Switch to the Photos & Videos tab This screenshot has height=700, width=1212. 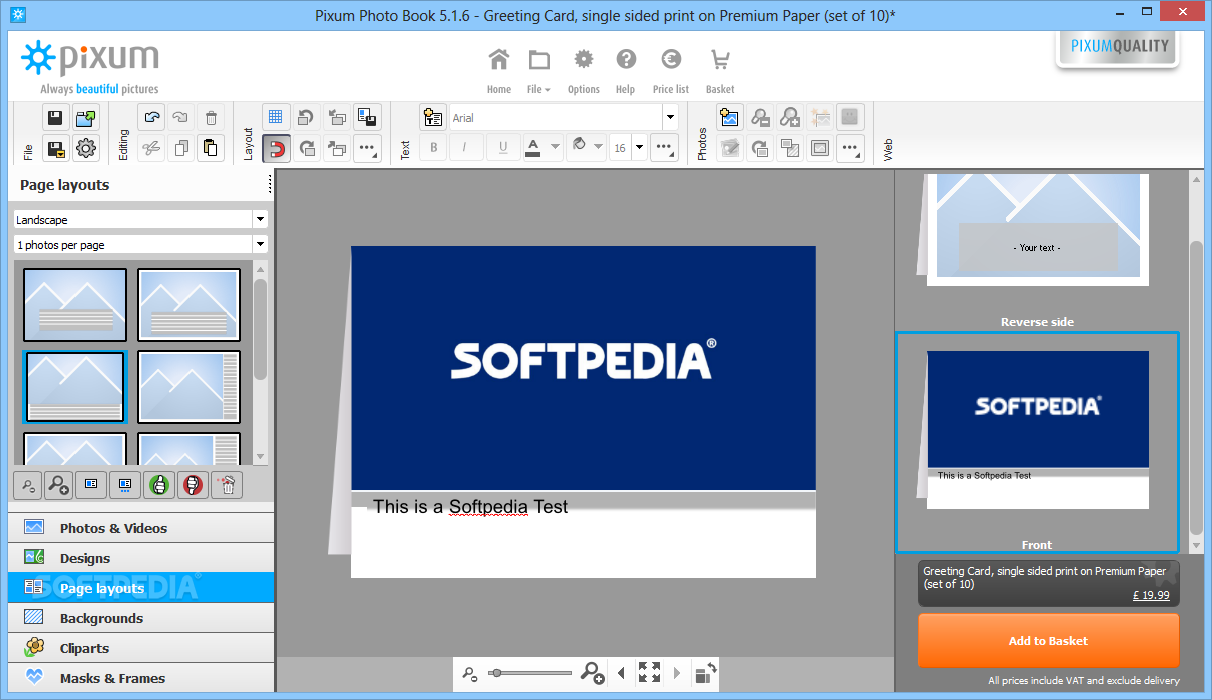(x=141, y=528)
